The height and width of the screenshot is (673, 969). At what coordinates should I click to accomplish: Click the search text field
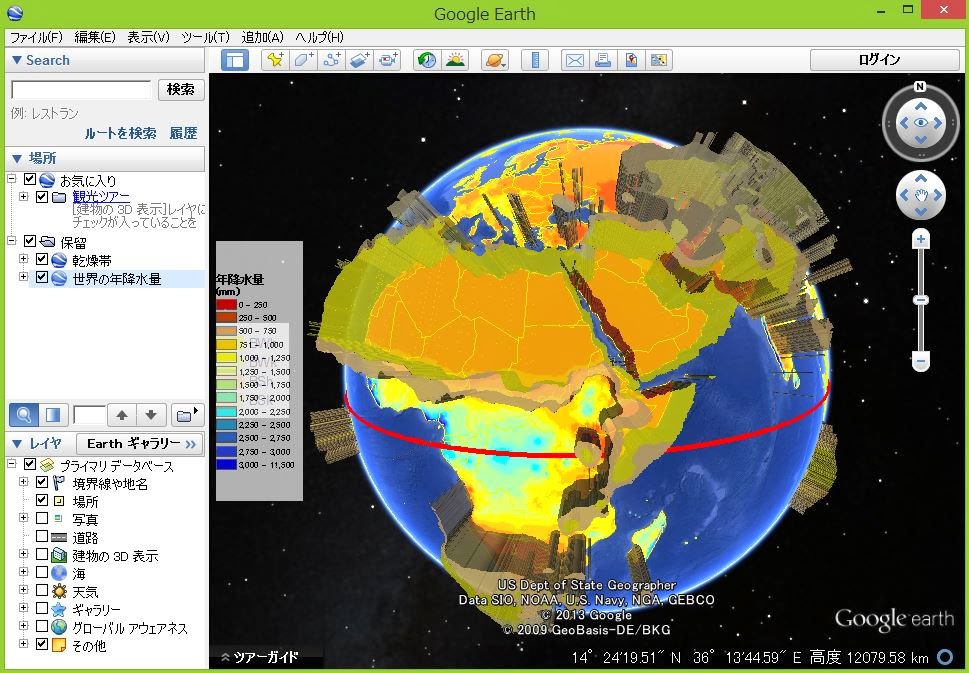(81, 90)
